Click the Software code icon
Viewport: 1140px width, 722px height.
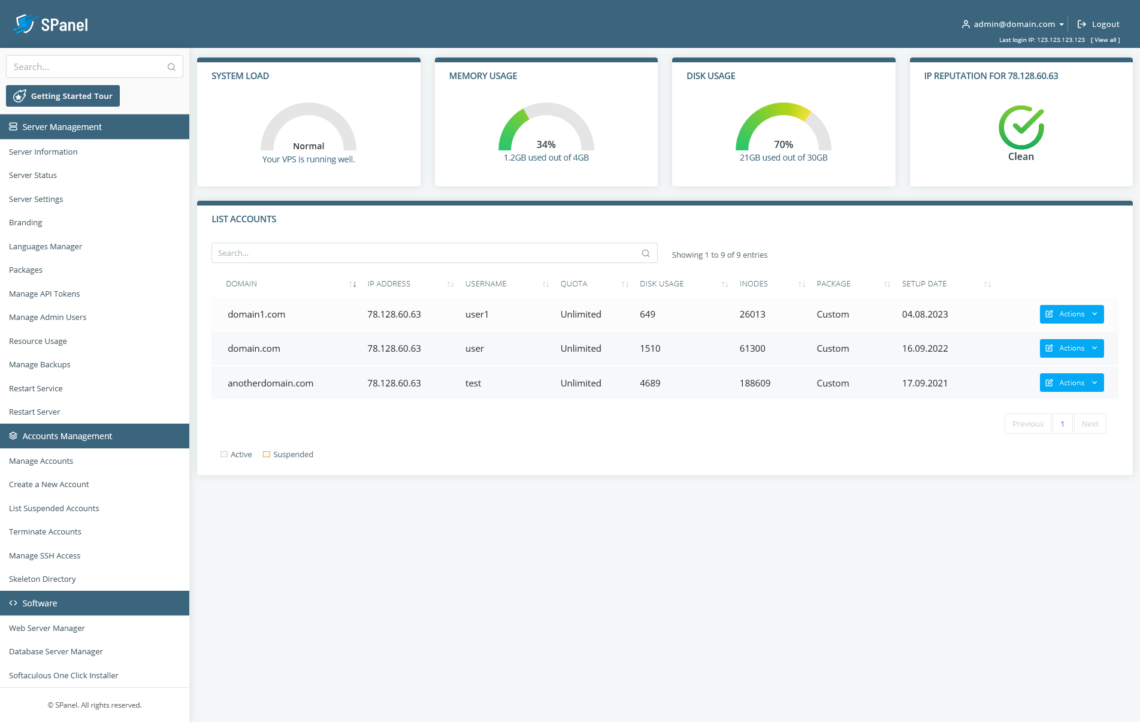(12, 602)
